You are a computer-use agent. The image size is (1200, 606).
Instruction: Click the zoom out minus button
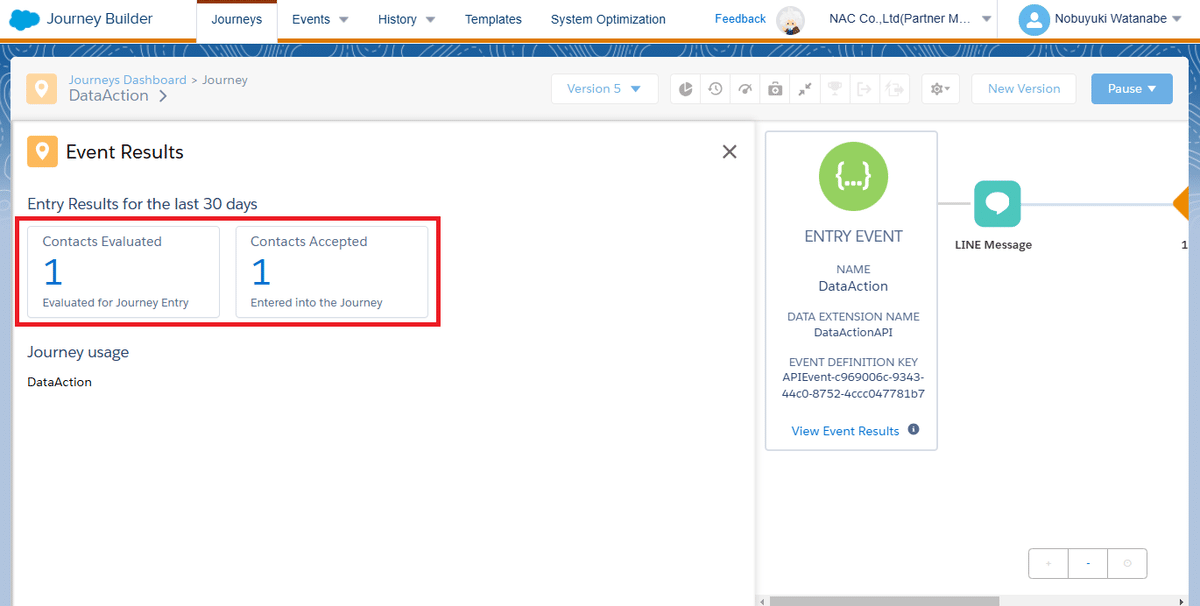tap(1088, 564)
